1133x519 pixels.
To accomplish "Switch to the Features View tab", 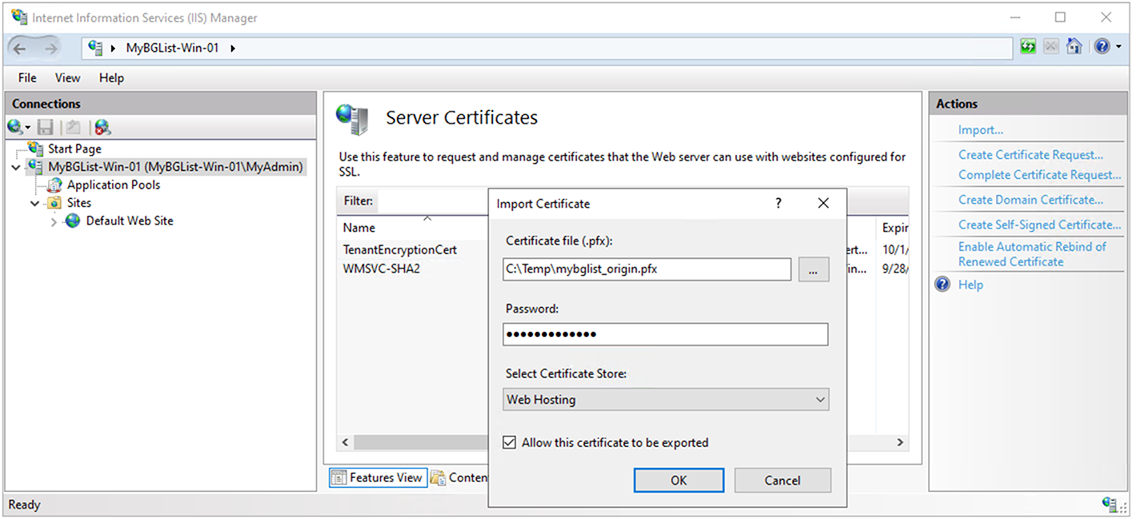I will 378,478.
